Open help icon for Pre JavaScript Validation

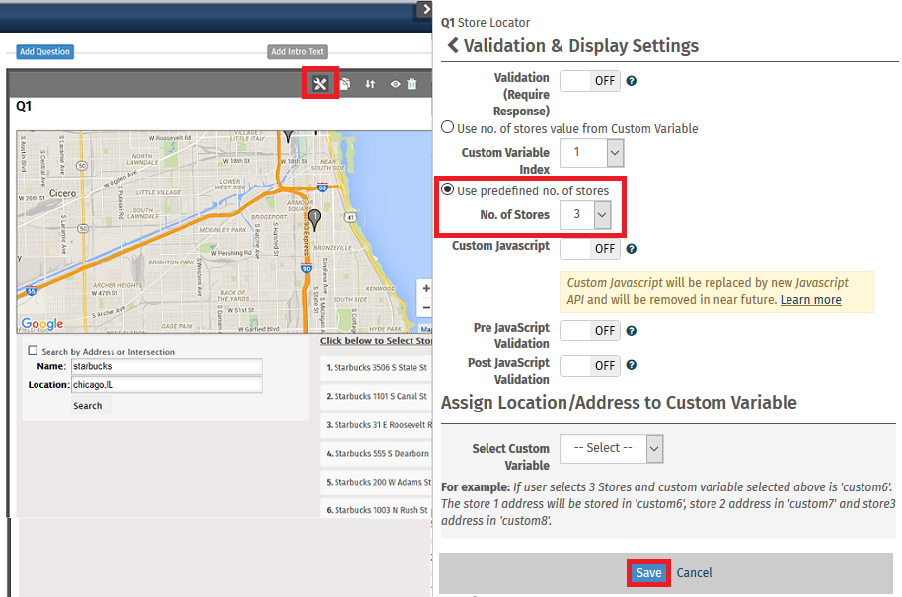pos(632,331)
